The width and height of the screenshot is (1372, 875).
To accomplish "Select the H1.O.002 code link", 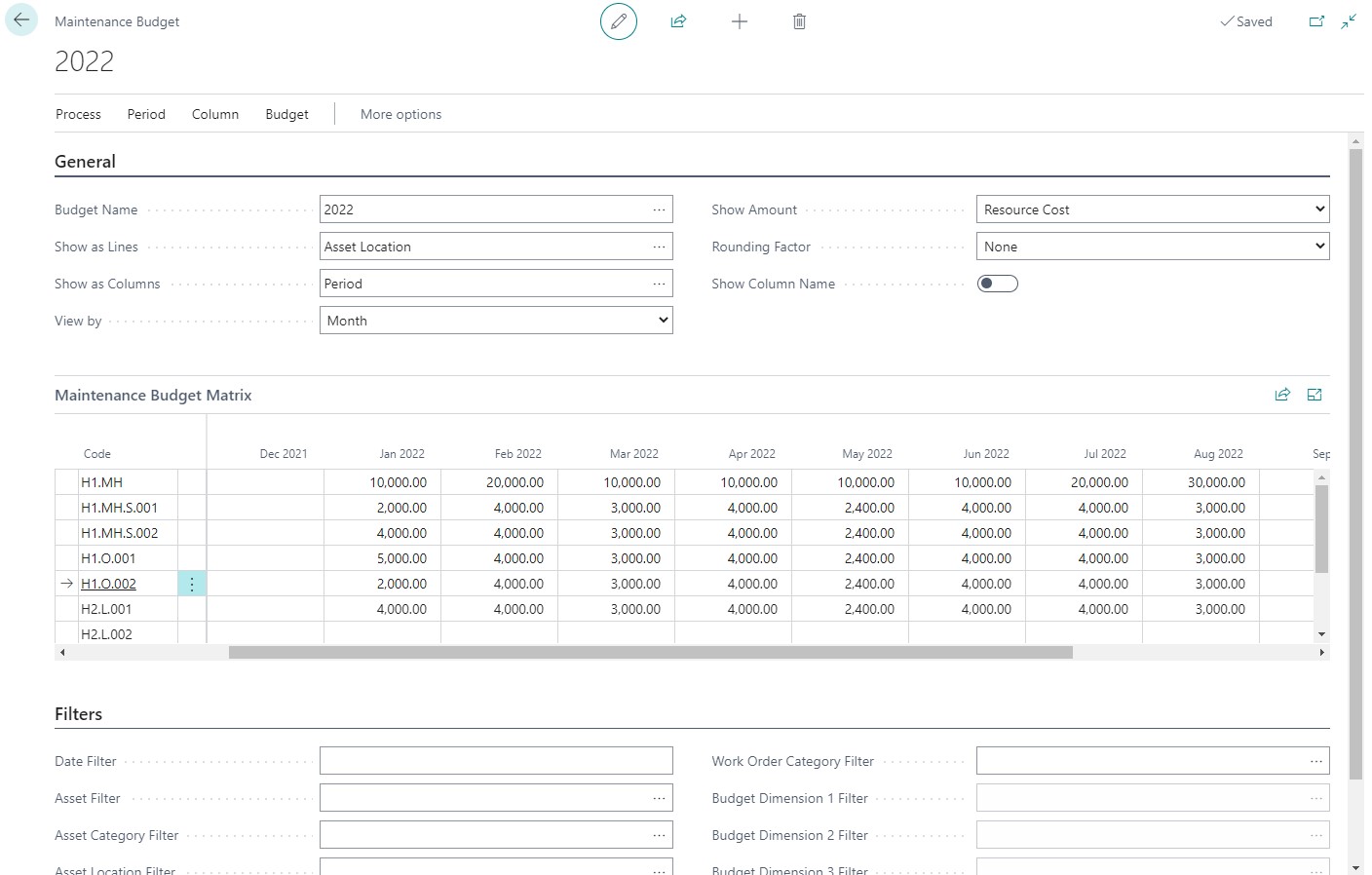I will coord(109,584).
